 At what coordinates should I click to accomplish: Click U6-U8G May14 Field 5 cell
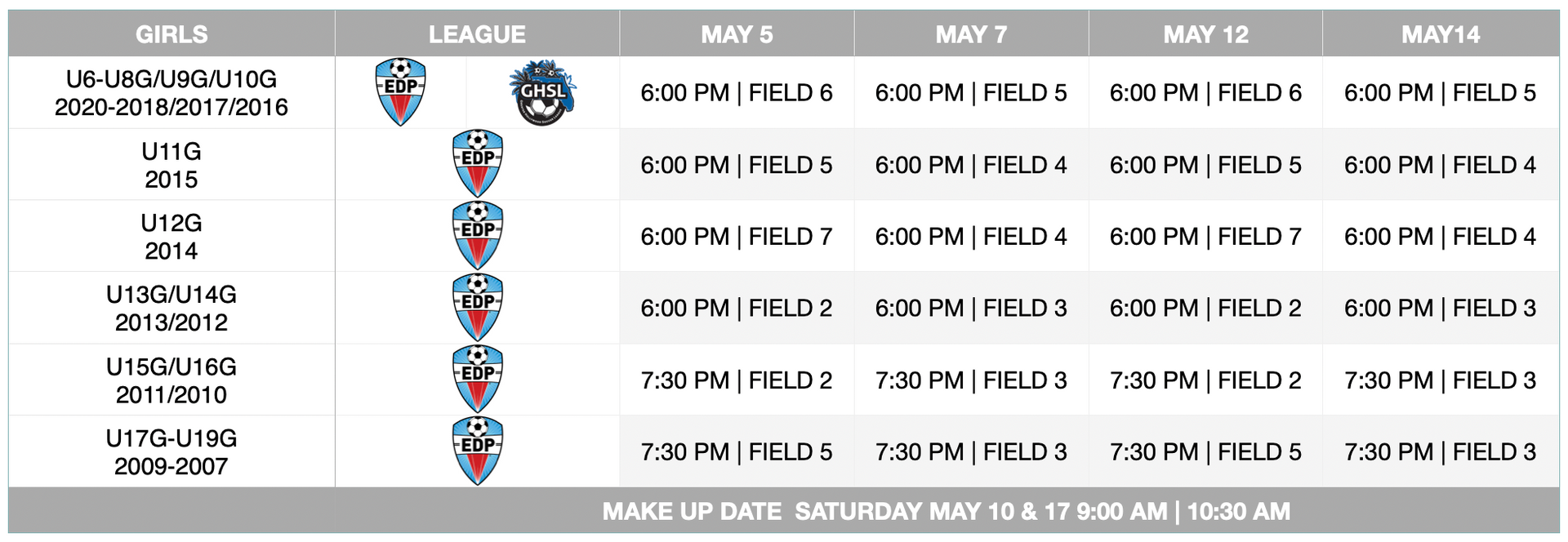click(1441, 92)
